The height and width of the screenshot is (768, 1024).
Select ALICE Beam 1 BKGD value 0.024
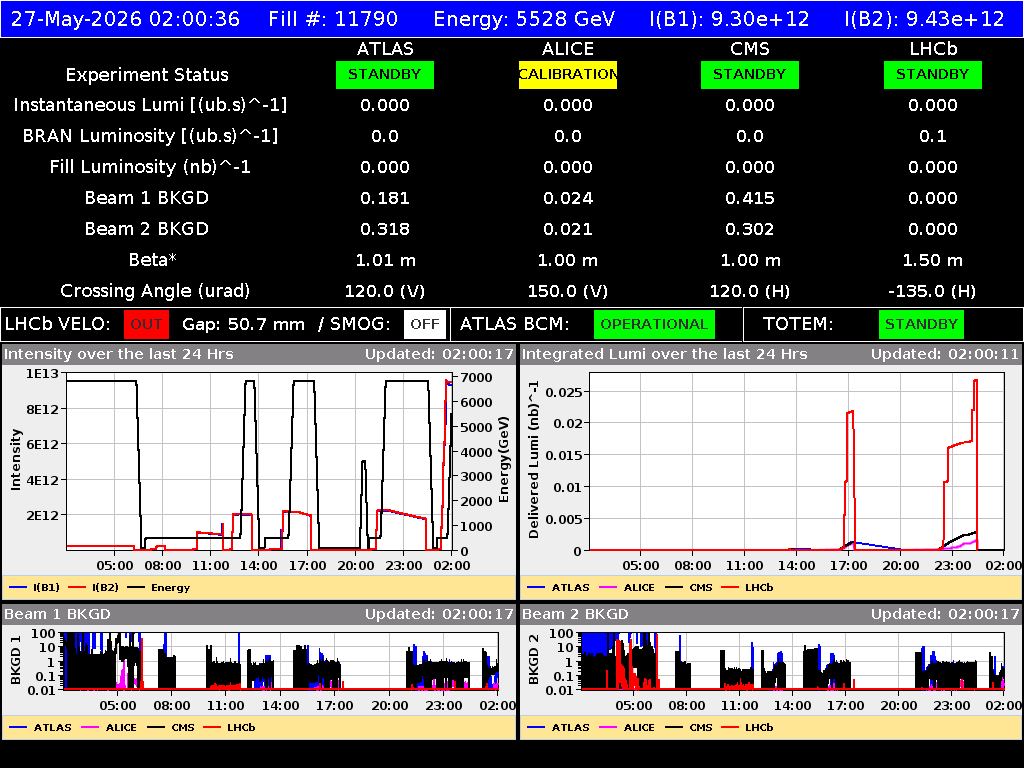pyautogui.click(x=568, y=198)
